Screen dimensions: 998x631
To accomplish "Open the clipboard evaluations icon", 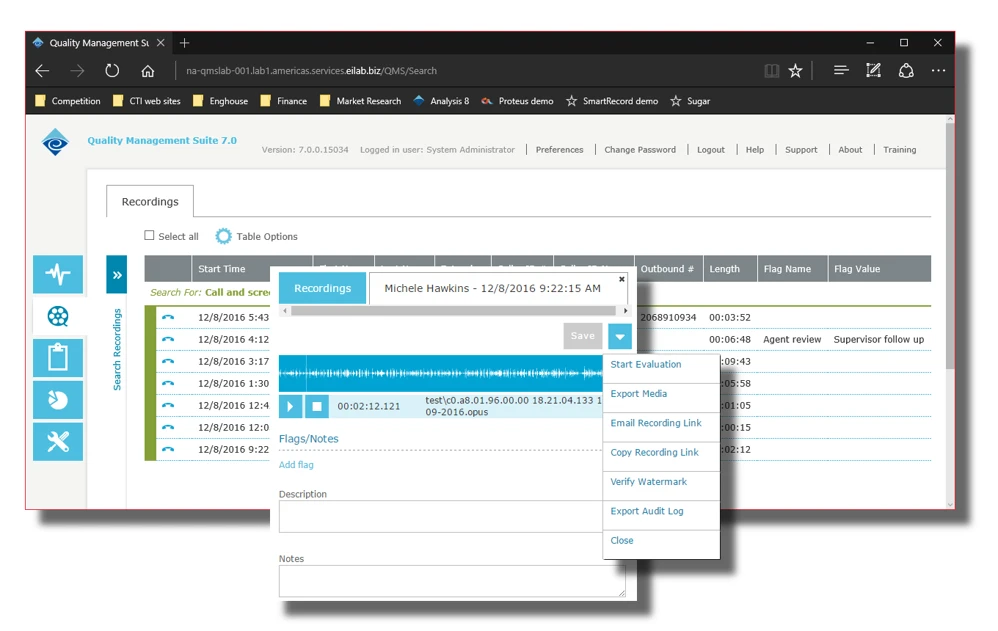I will pyautogui.click(x=58, y=358).
